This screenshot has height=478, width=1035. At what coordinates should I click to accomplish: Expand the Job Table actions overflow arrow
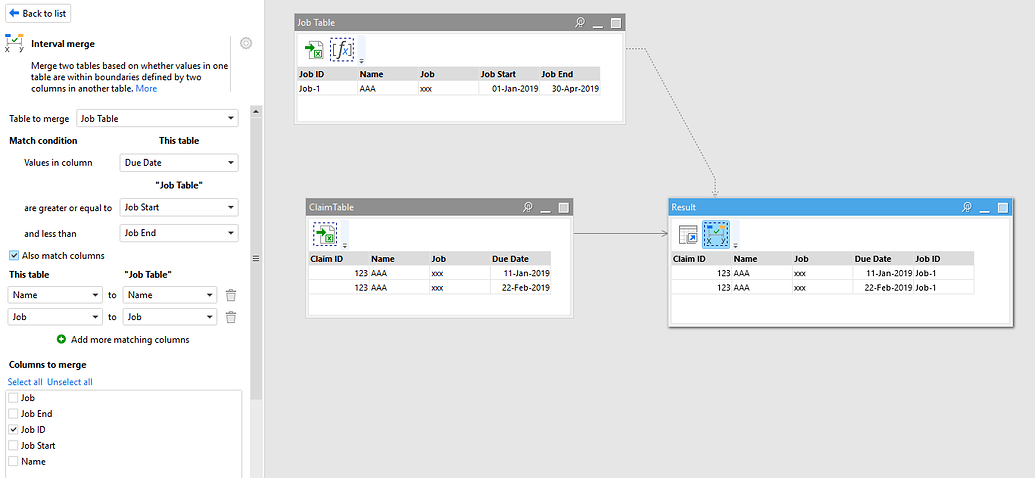click(x=362, y=61)
